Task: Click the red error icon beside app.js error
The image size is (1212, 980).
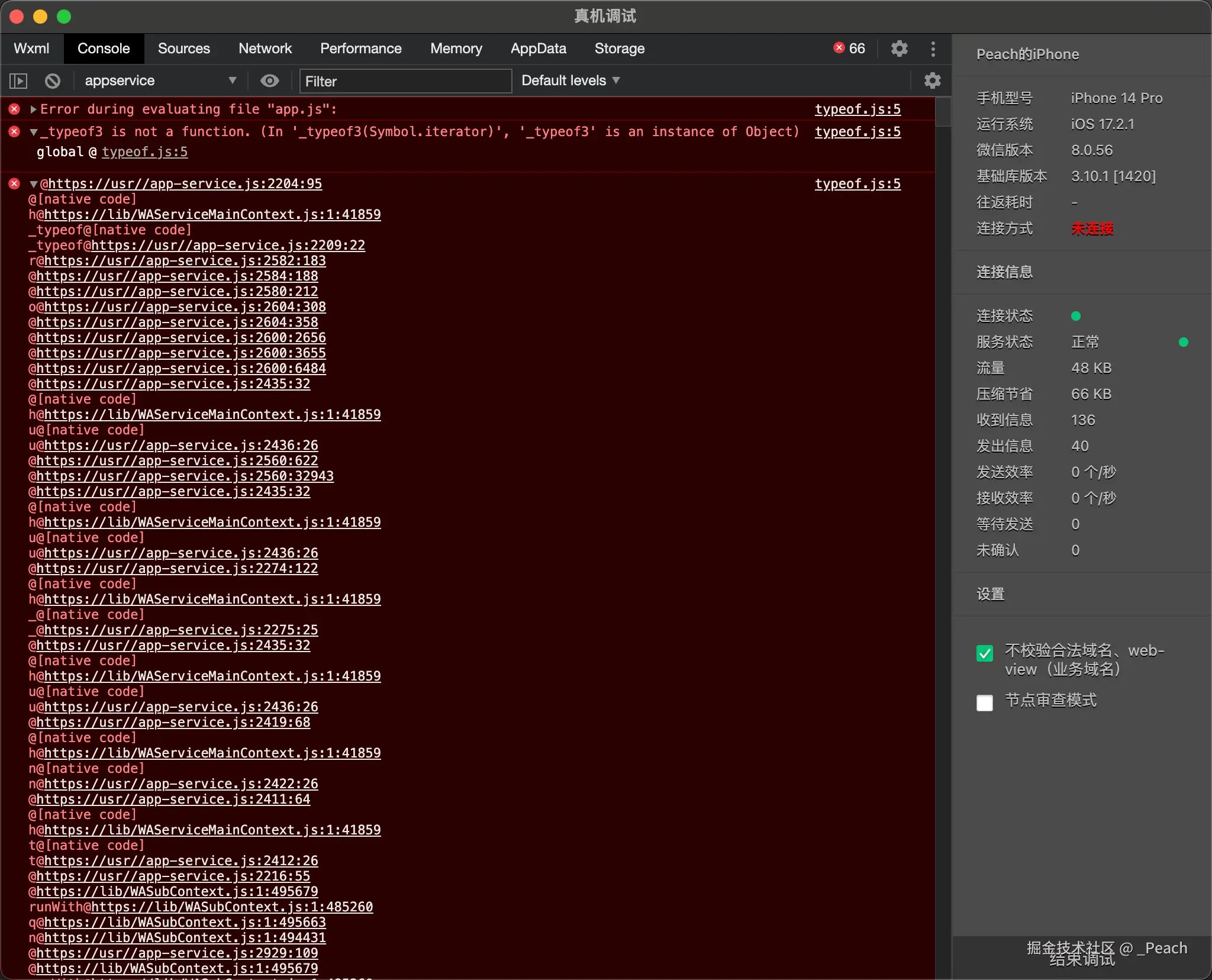Action: tap(14, 109)
